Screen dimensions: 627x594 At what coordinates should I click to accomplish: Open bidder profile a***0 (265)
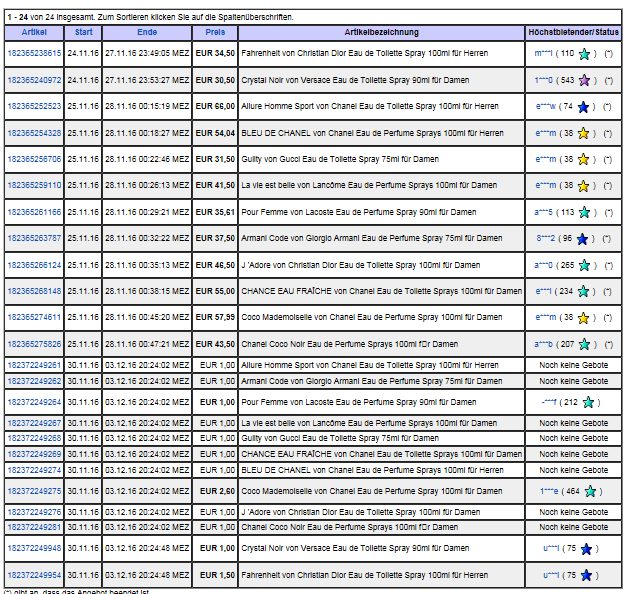pos(543,265)
